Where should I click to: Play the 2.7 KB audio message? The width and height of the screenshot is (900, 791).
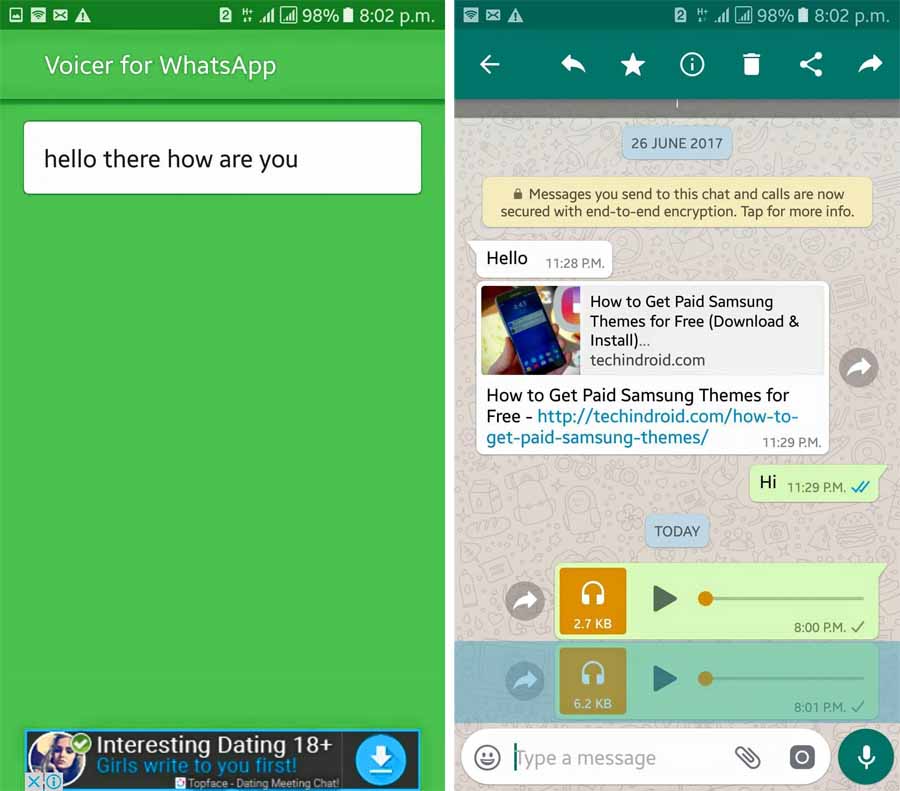tap(665, 599)
